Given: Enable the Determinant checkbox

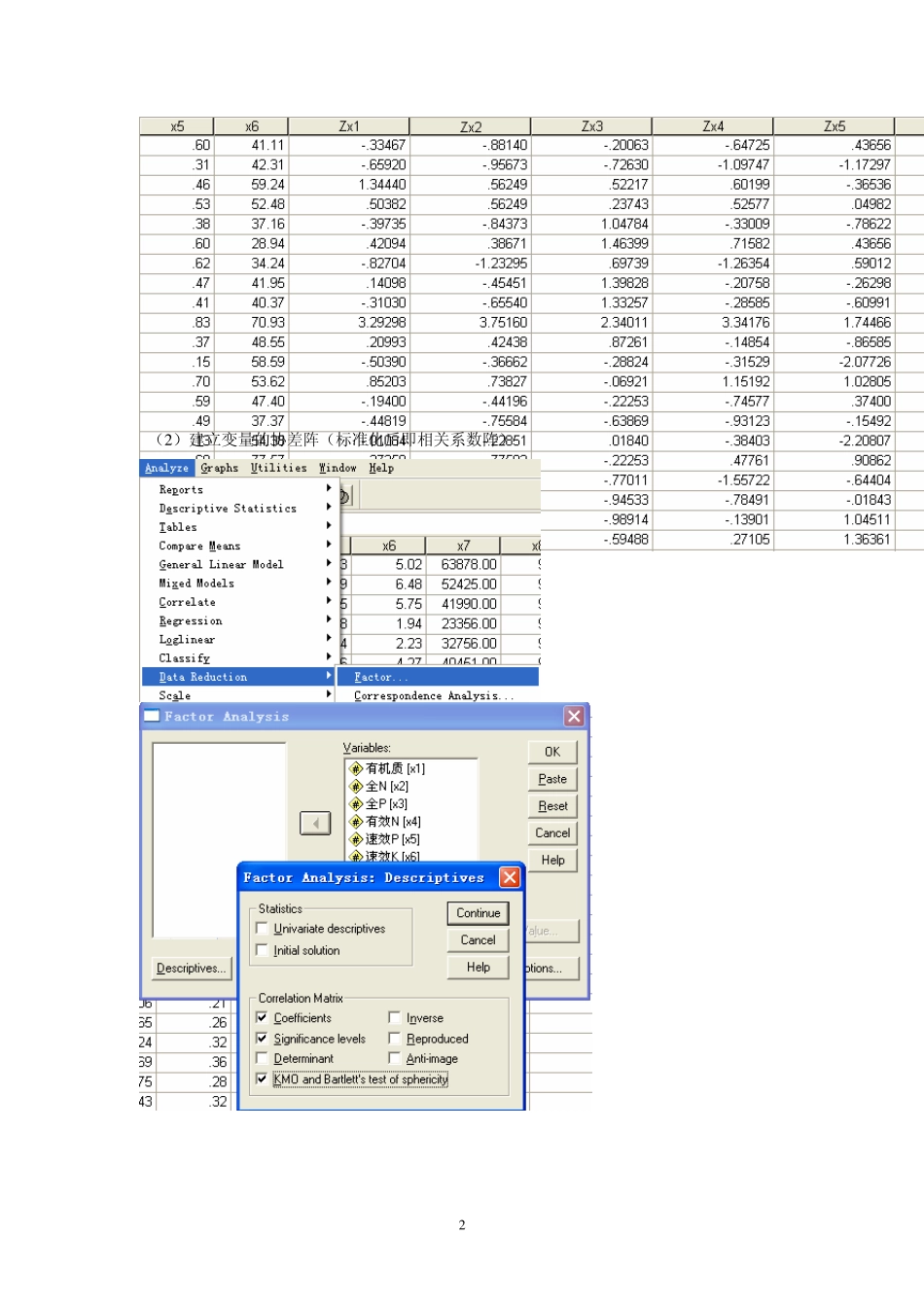Looking at the screenshot, I should click(262, 1058).
